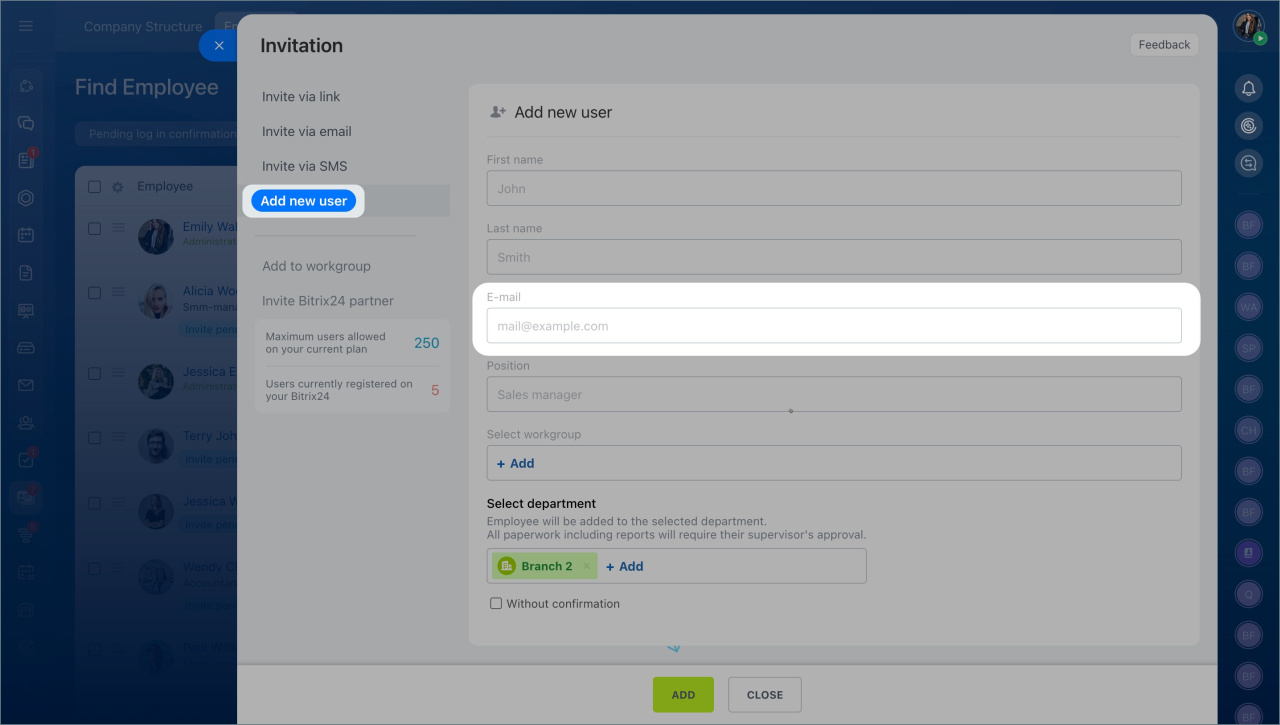Focus the Last name input field
This screenshot has height=725, width=1280.
point(834,257)
